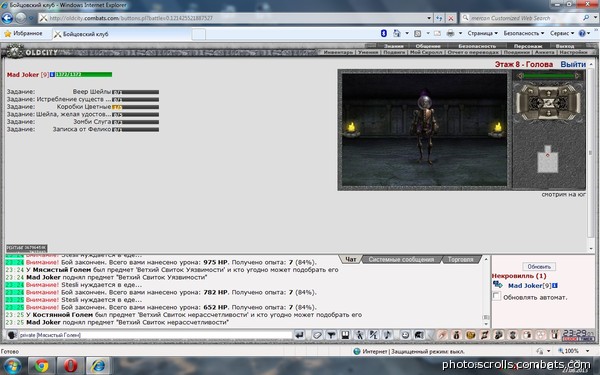Click the refresh icon beside address bar
This screenshot has width=600, height=375.
439,18
